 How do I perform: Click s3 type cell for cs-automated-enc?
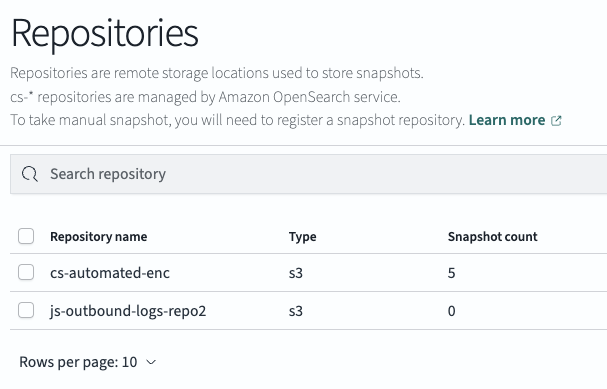point(296,273)
